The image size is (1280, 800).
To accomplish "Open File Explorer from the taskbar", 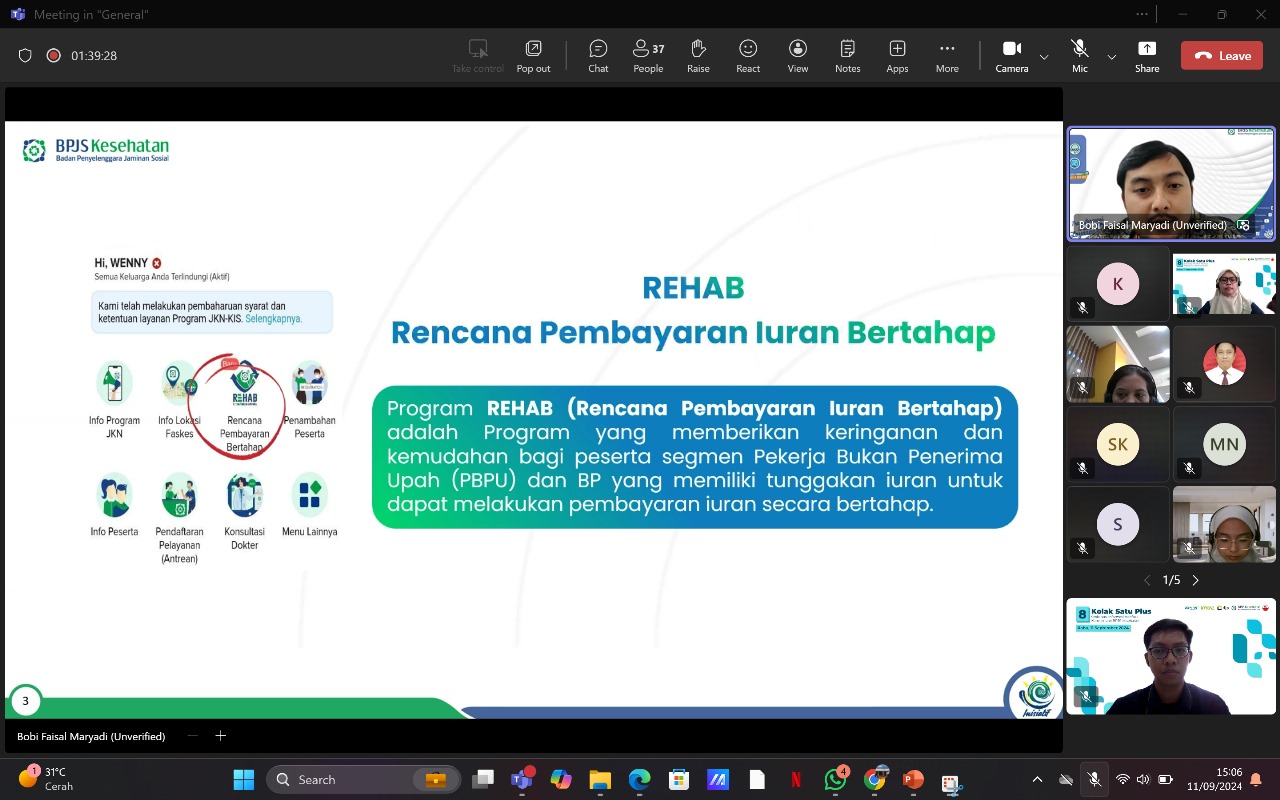I will pos(600,779).
